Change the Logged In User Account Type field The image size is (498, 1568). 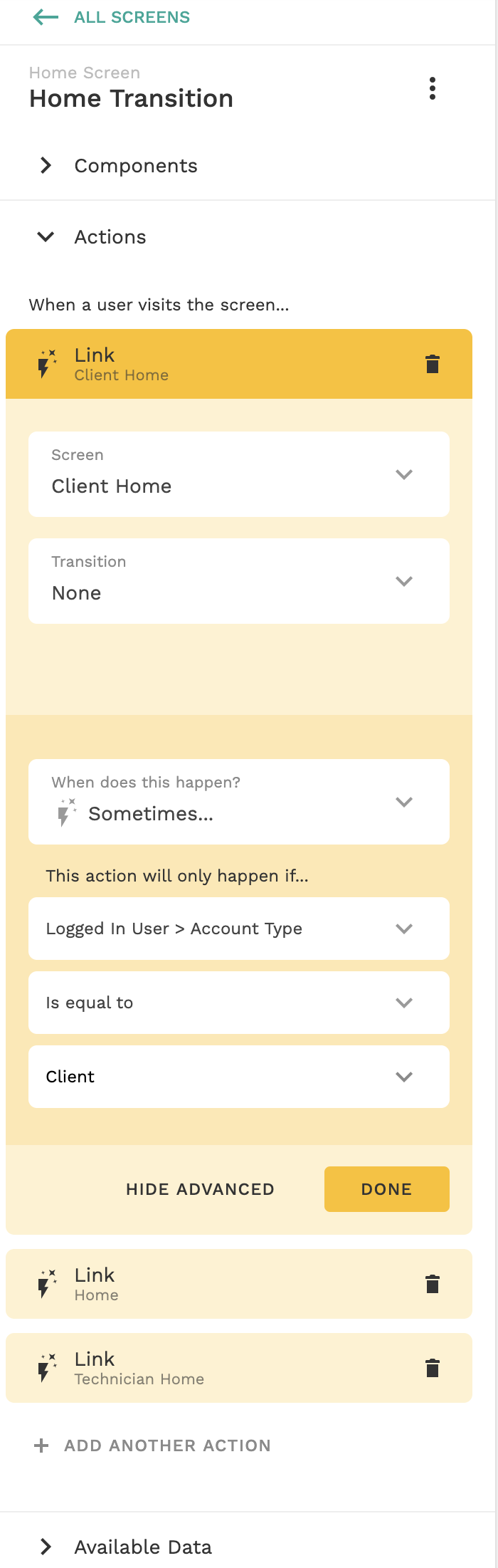coord(239,929)
